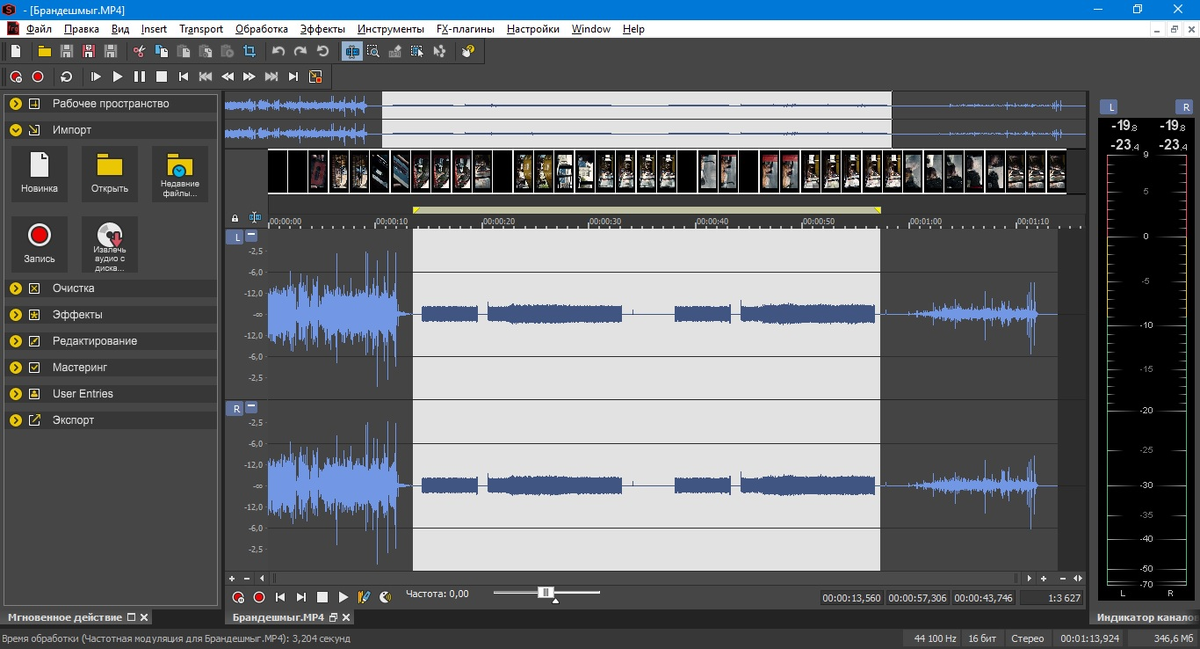This screenshot has height=649, width=1200.
Task: Click the Частота playback rate slider
Action: click(546, 593)
